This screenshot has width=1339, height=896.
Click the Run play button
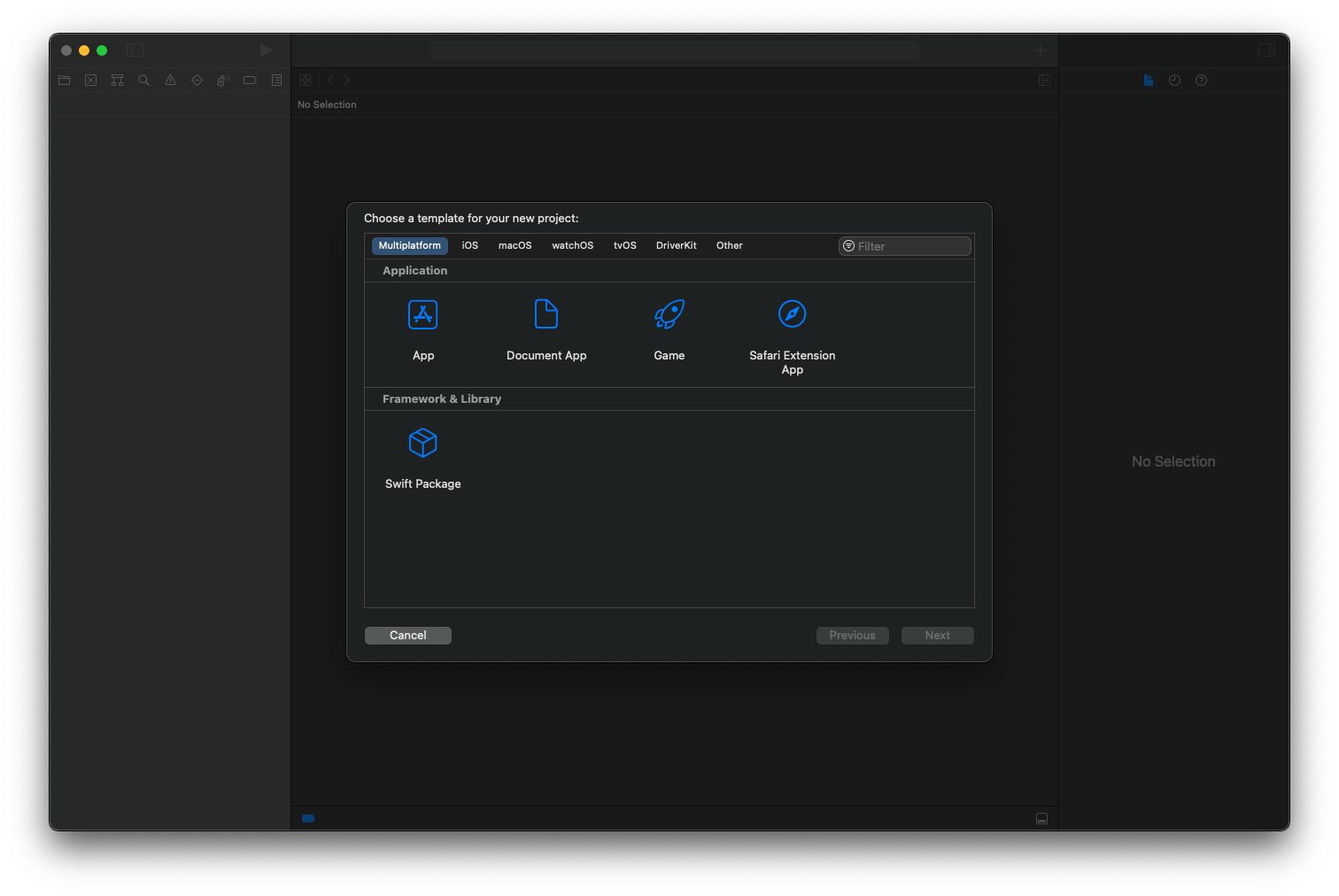(266, 50)
